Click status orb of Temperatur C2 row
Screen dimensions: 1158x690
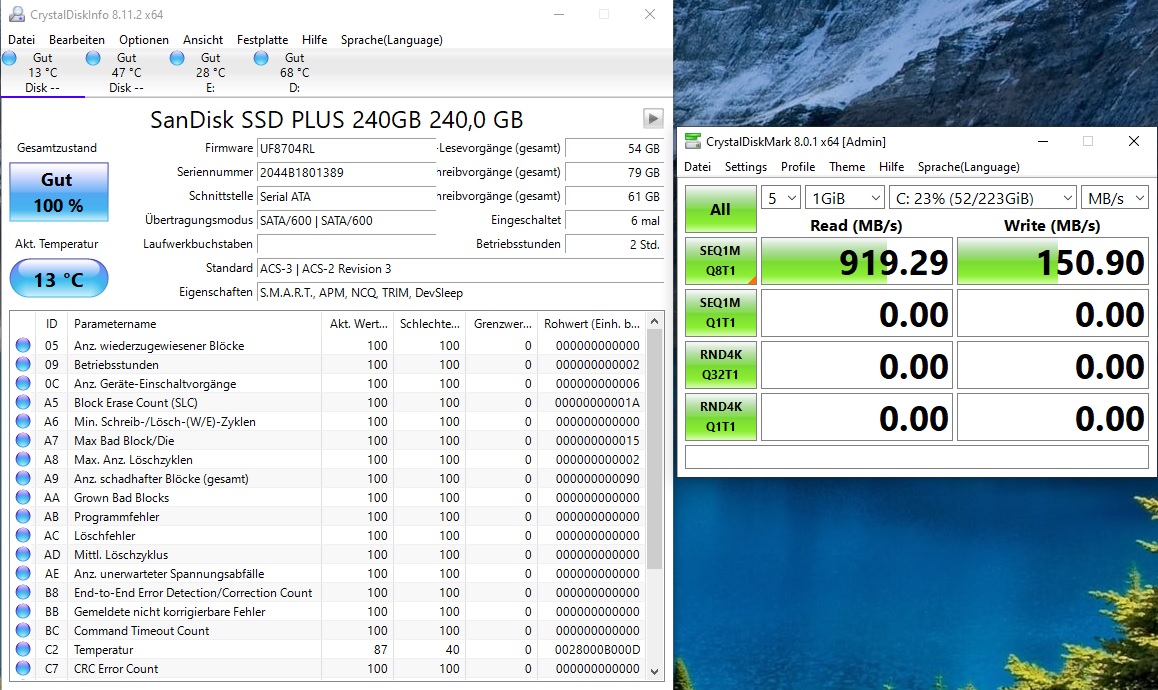pos(23,649)
